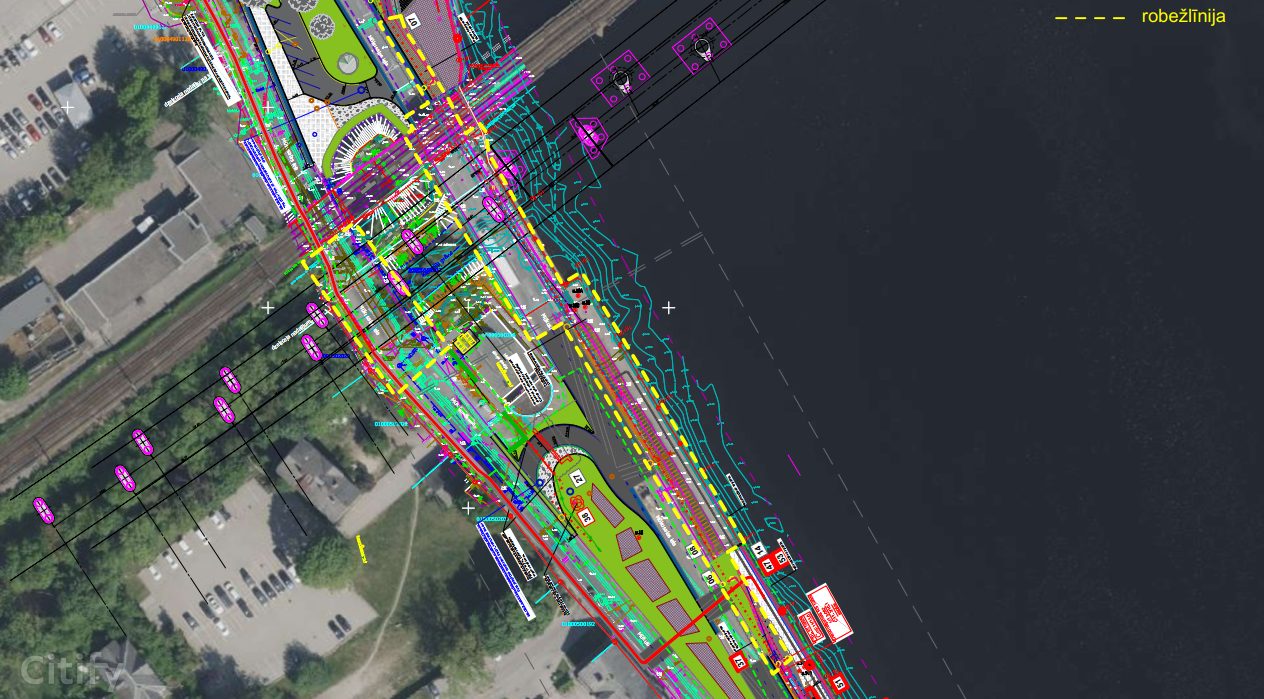Click the red-bordered label numbered 36
The image size is (1264, 699).
tap(586, 517)
